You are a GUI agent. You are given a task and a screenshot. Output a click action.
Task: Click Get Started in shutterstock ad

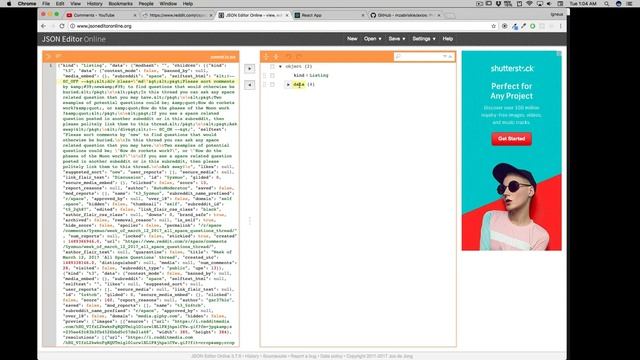(511, 139)
